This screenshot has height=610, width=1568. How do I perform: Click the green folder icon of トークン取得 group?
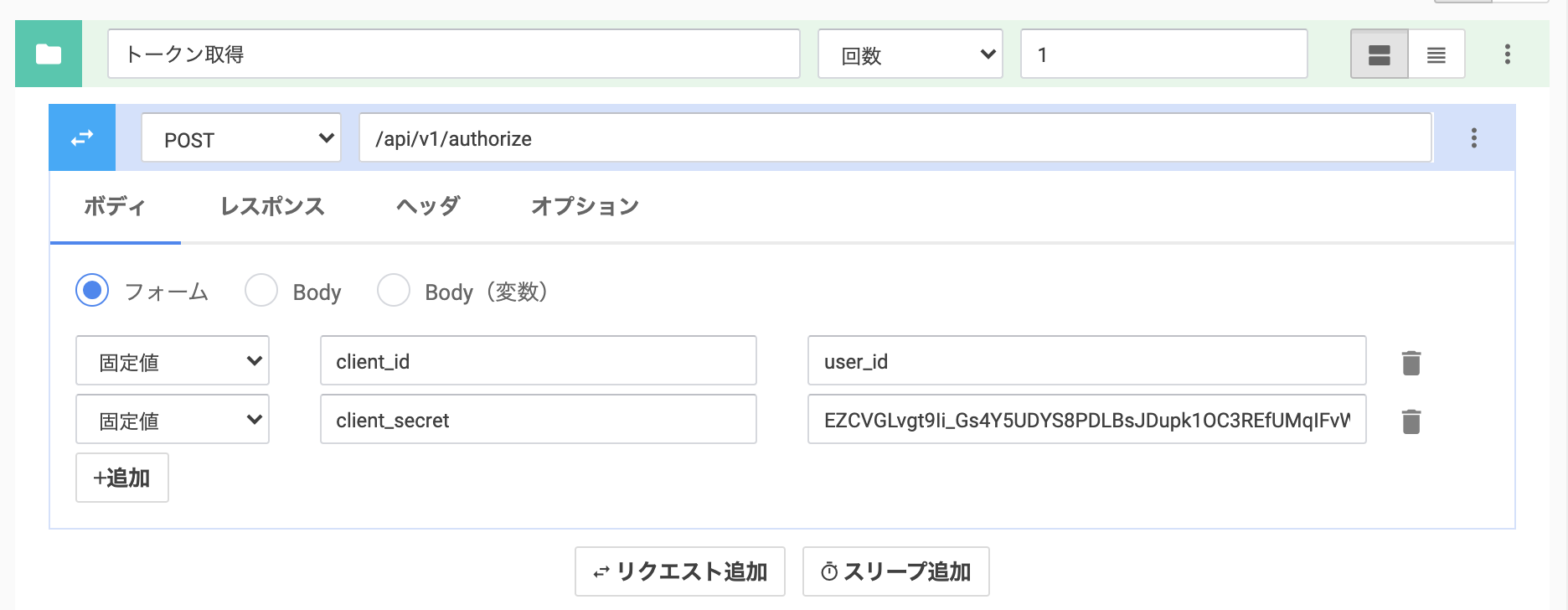[x=49, y=54]
